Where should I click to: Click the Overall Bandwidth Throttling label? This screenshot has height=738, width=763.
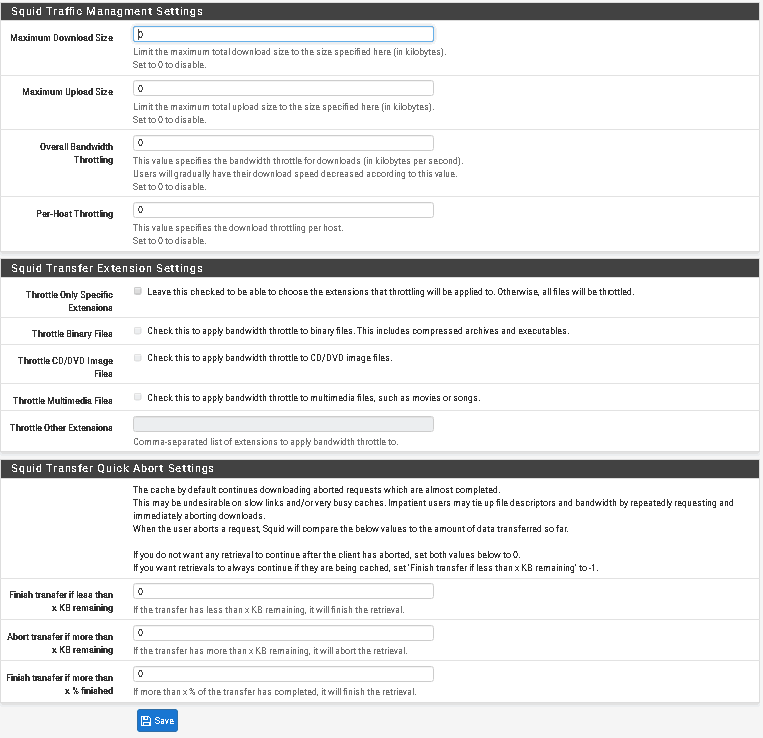(76, 153)
